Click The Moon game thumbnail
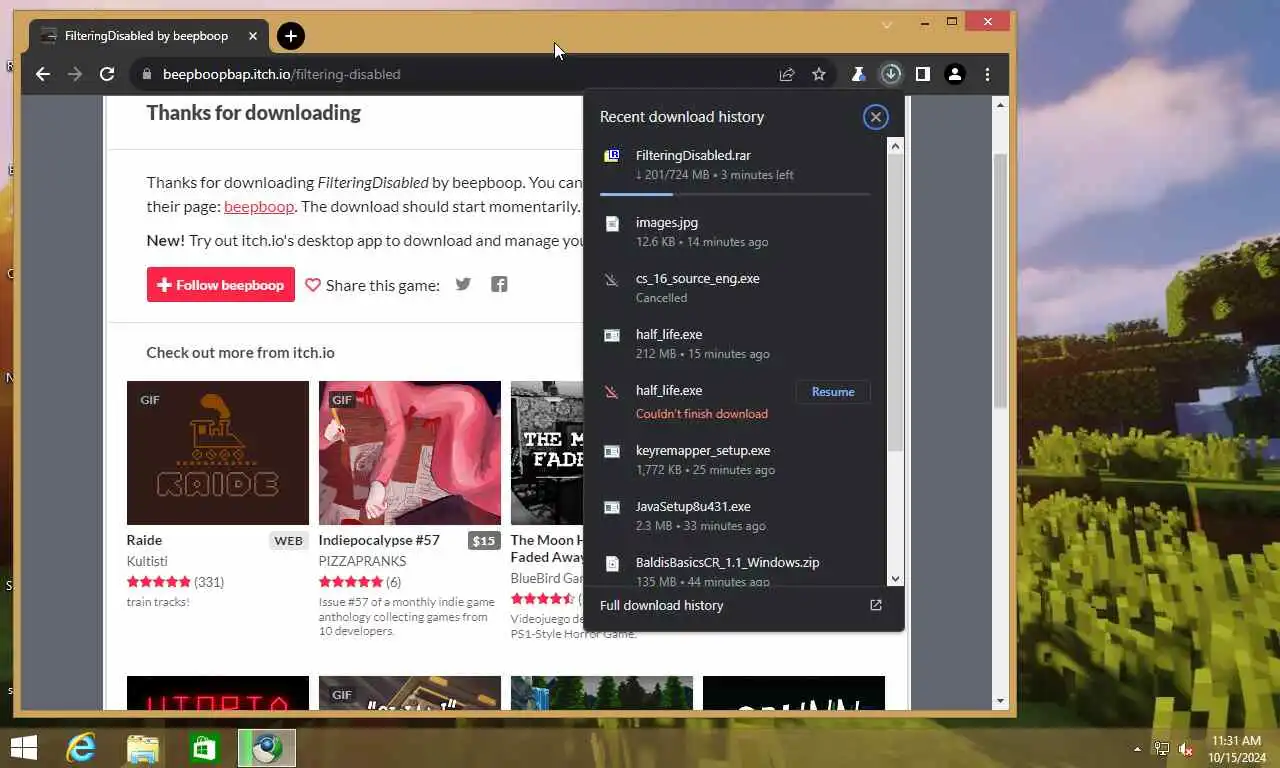 pos(547,453)
